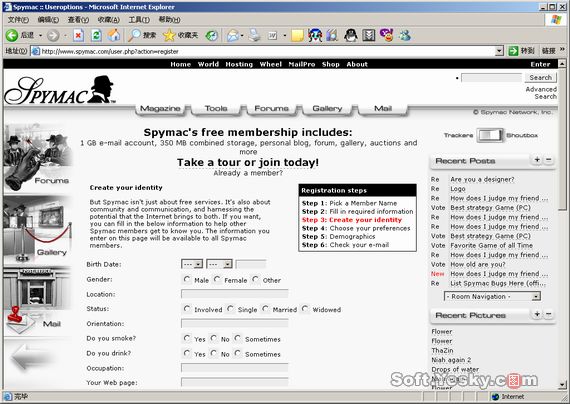Select Sometimes for Do you drink
The image size is (570, 404).
point(237,353)
